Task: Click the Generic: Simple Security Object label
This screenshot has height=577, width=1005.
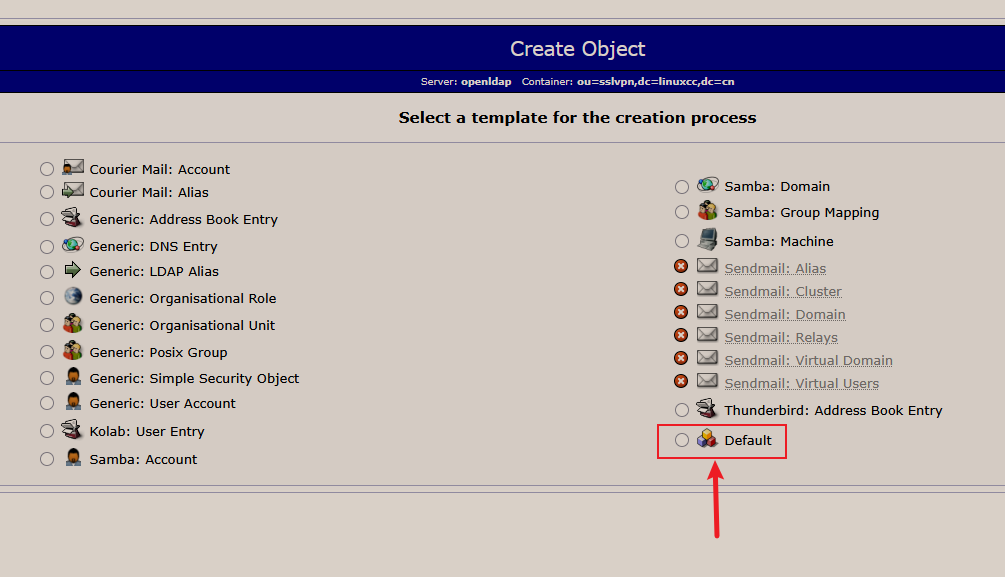Action: pos(194,379)
